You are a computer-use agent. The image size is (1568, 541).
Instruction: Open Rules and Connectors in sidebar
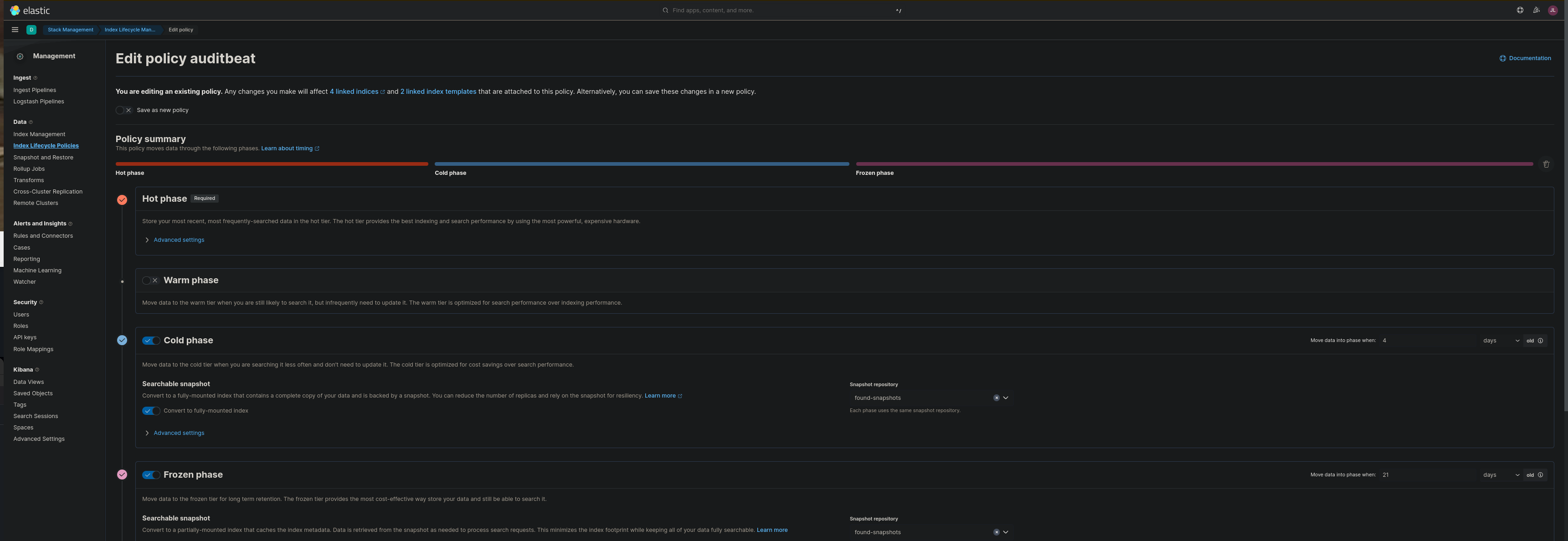tap(43, 236)
